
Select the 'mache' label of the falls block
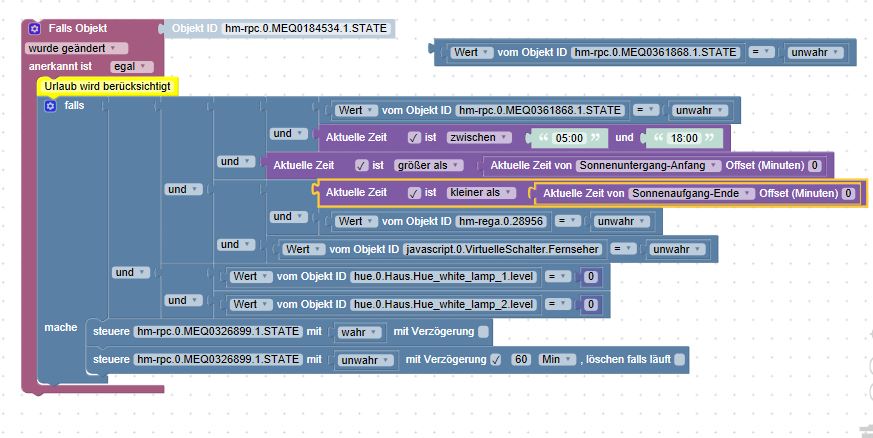pyautogui.click(x=61, y=328)
